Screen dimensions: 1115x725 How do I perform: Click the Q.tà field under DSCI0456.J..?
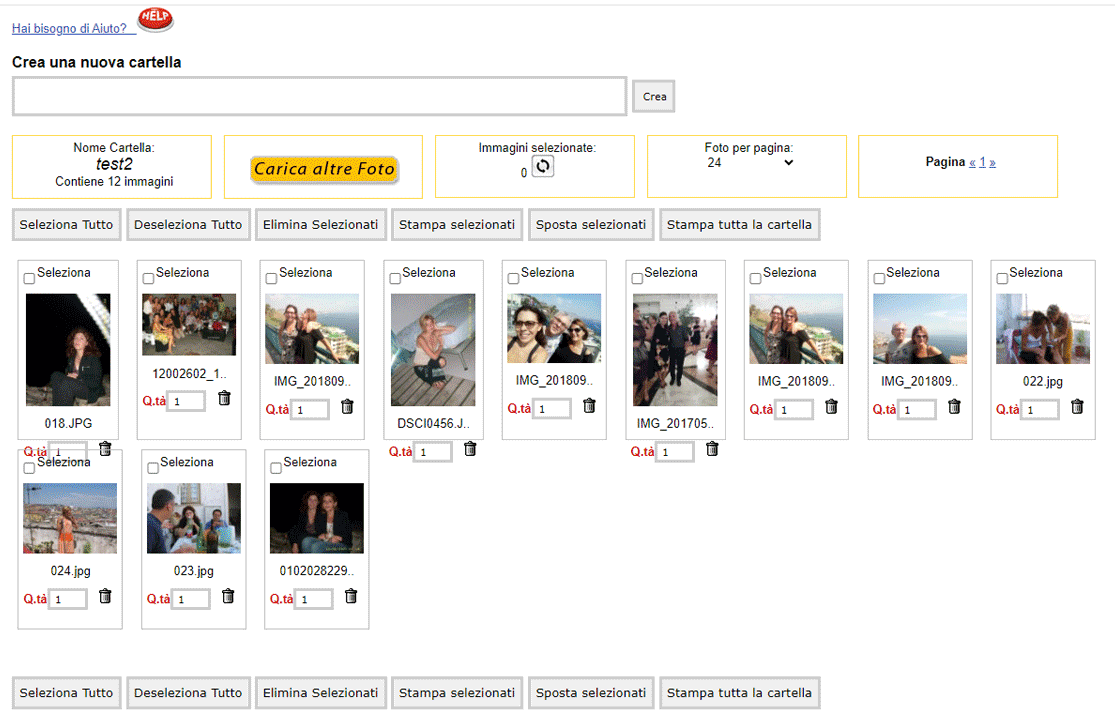[432, 452]
